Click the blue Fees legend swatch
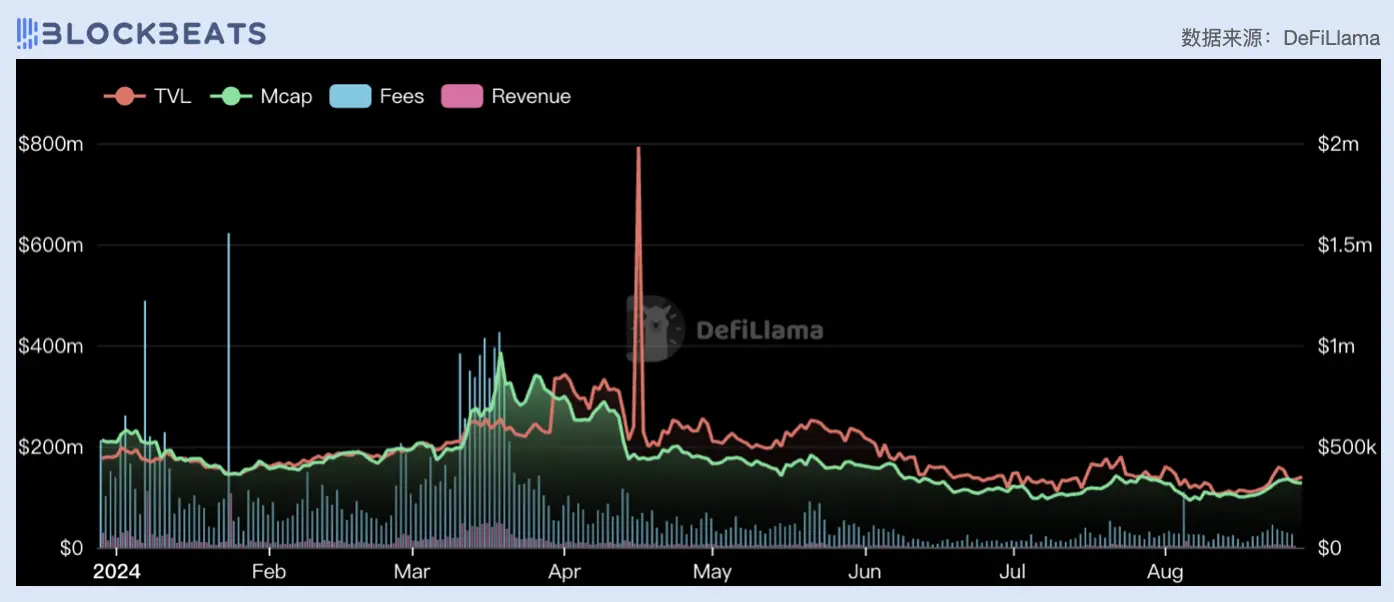 (x=350, y=97)
